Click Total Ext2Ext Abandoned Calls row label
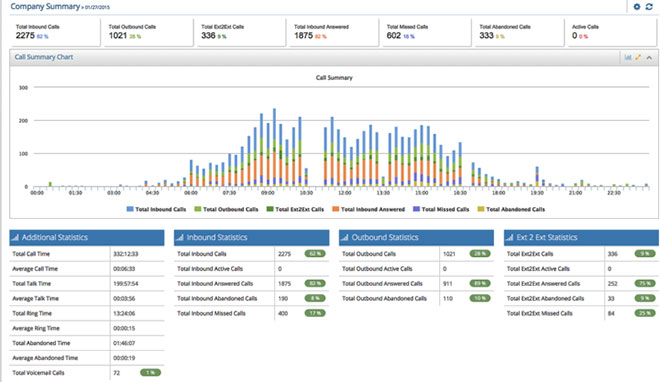This screenshot has width=660, height=382. coord(546,298)
